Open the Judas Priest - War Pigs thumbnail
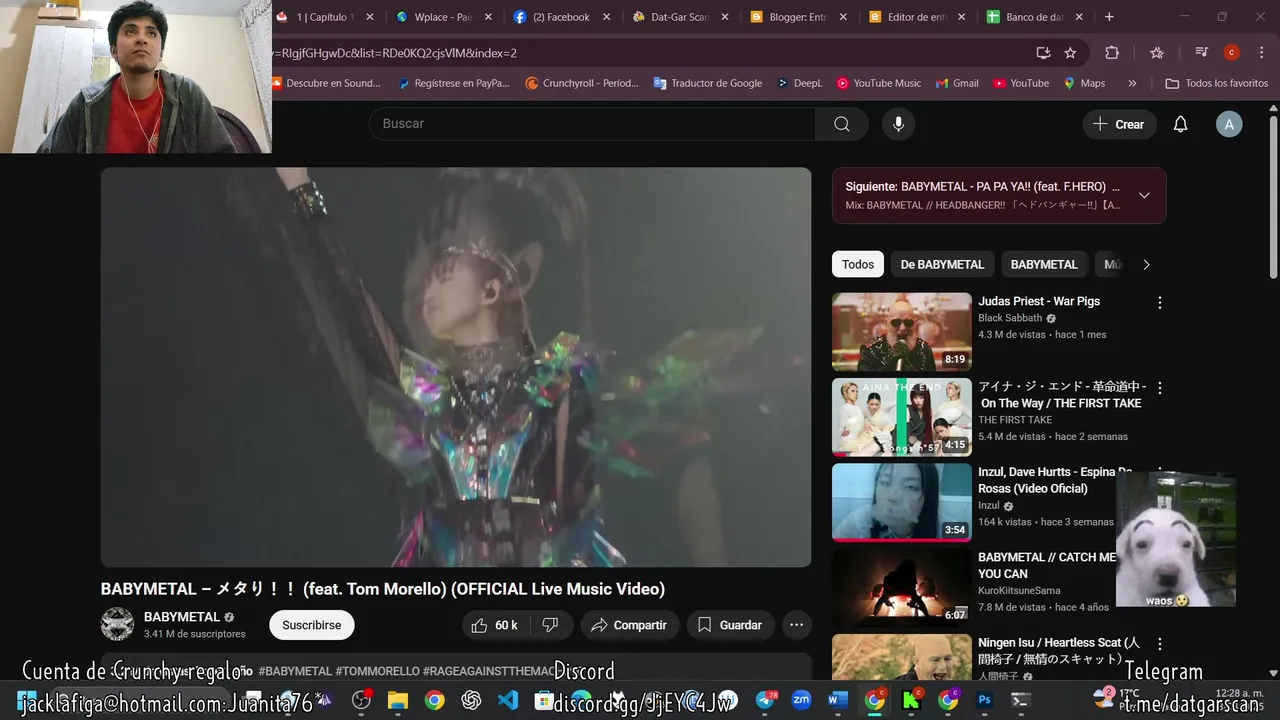The width and height of the screenshot is (1280, 720). click(x=902, y=332)
